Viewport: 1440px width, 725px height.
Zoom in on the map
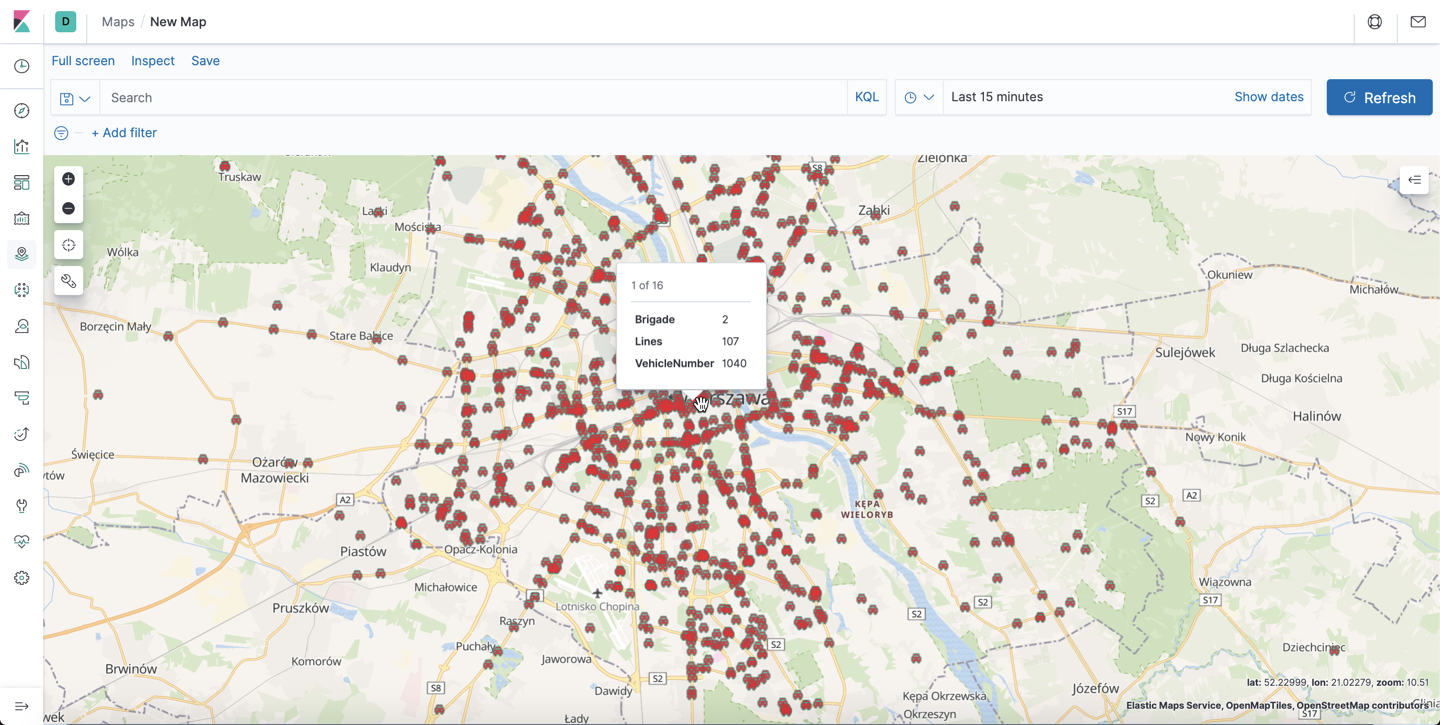(68, 179)
